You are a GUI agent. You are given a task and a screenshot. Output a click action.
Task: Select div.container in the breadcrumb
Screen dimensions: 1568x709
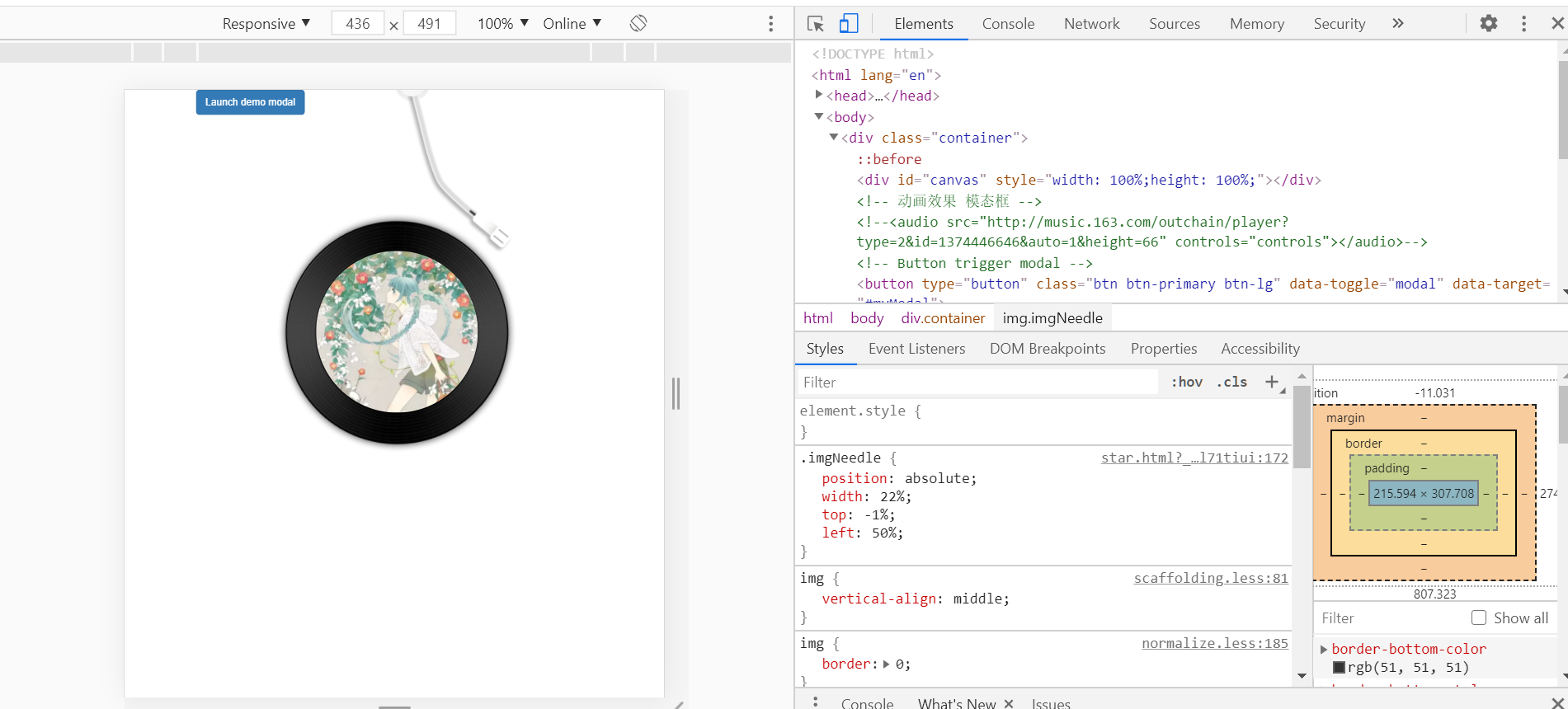click(x=943, y=318)
